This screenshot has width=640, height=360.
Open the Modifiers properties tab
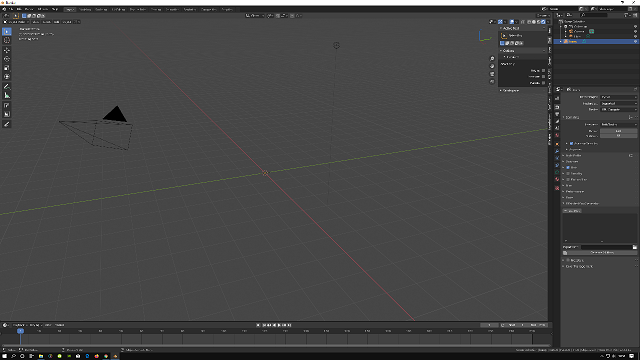(557, 151)
